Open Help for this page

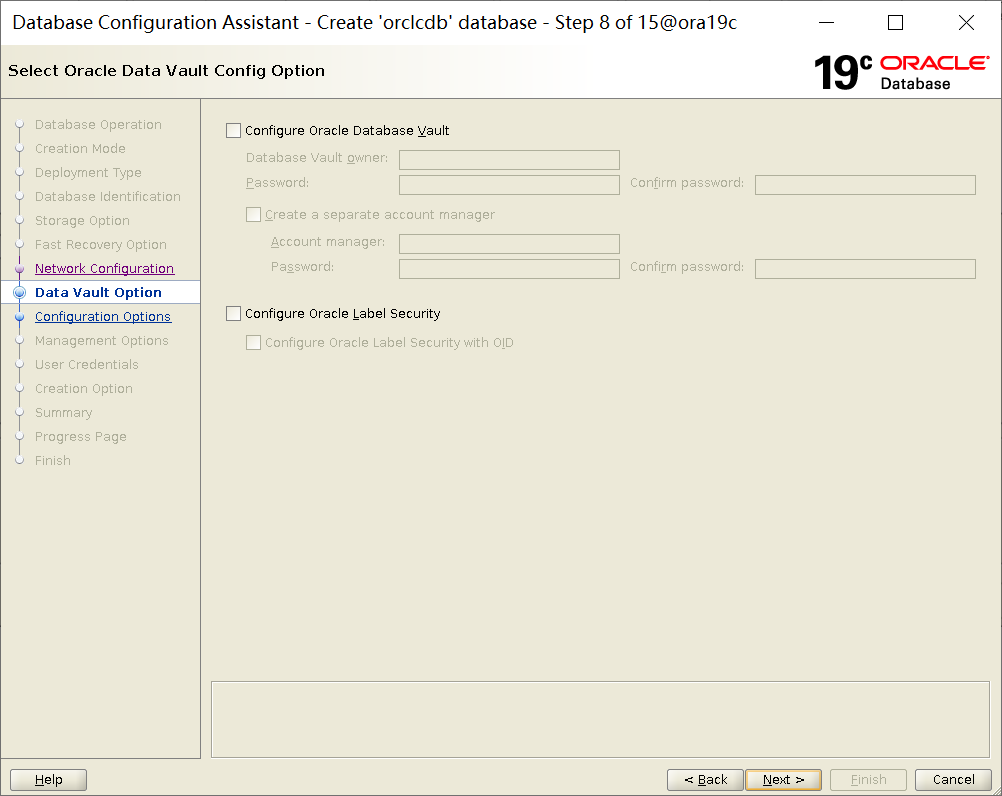49,779
